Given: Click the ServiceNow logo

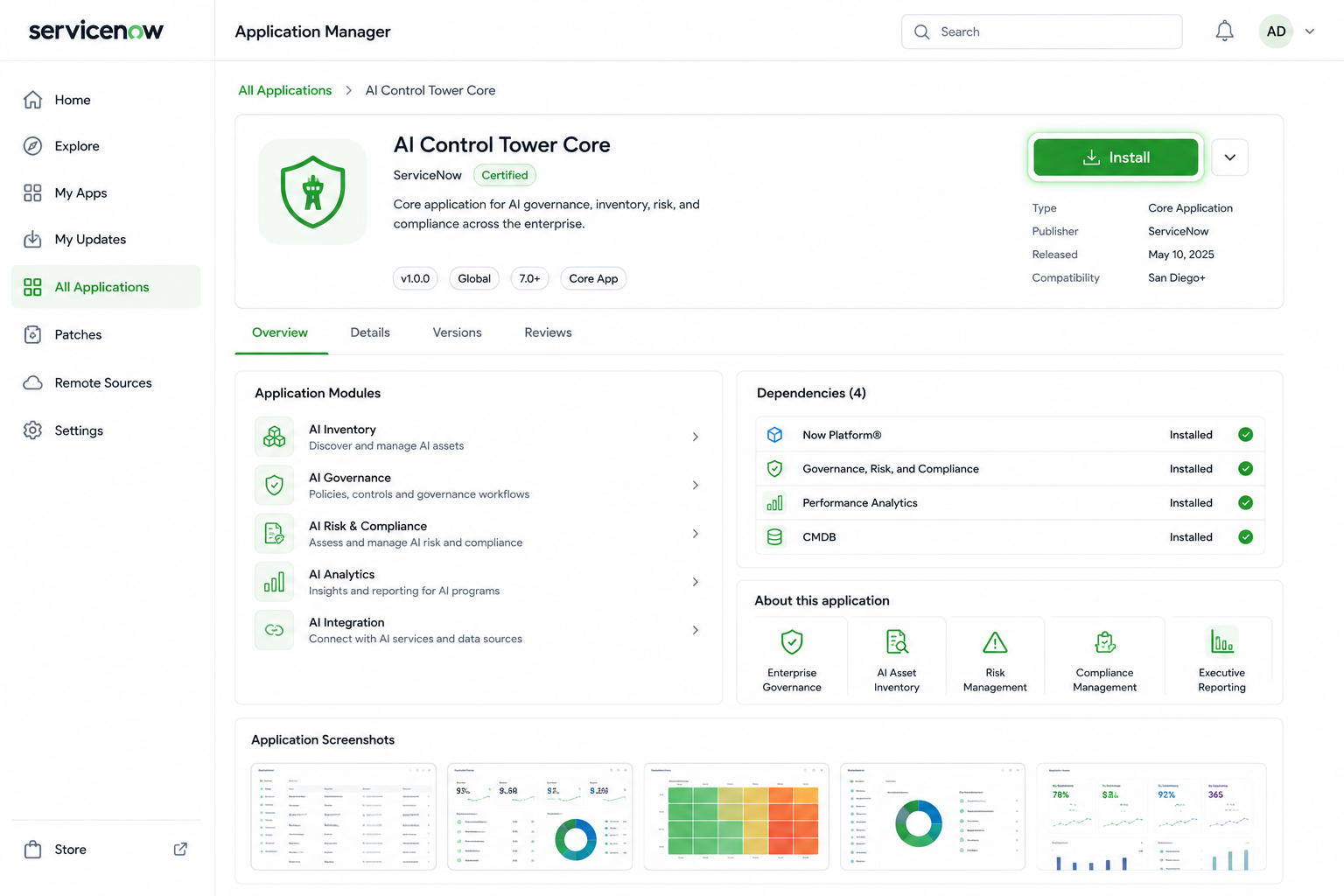Looking at the screenshot, I should (96, 31).
